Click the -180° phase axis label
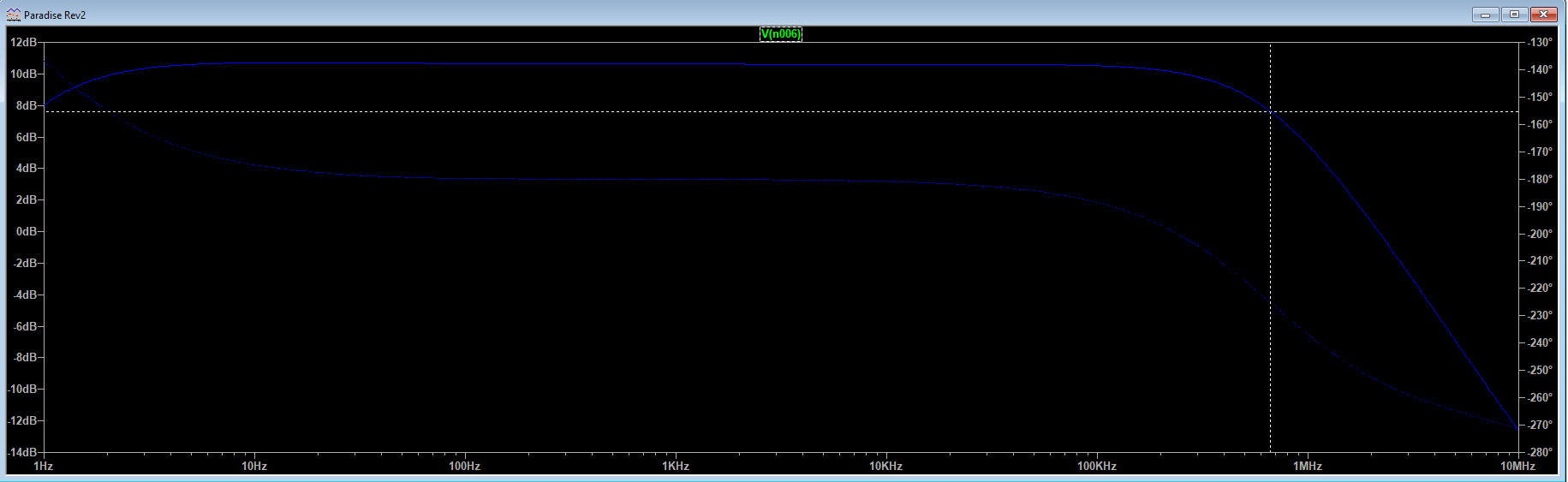This screenshot has width=1568, height=482. [x=1540, y=179]
